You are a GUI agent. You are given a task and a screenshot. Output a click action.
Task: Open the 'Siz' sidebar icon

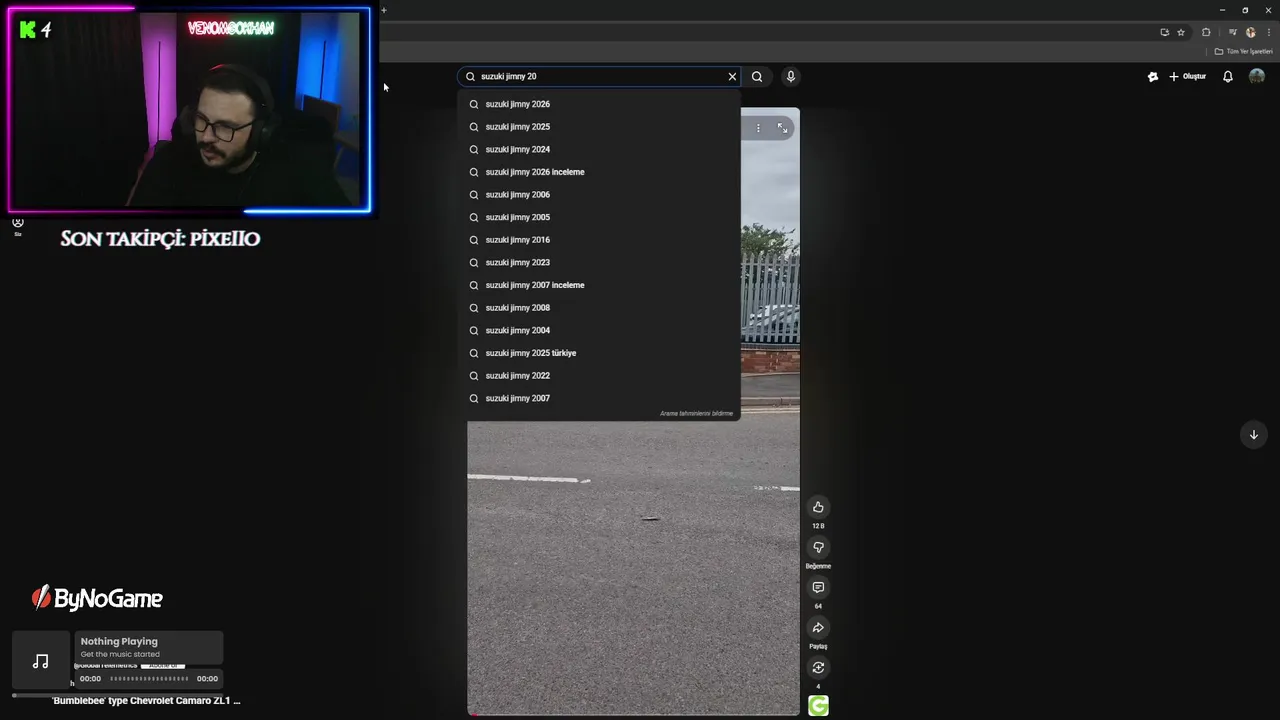pyautogui.click(x=17, y=226)
